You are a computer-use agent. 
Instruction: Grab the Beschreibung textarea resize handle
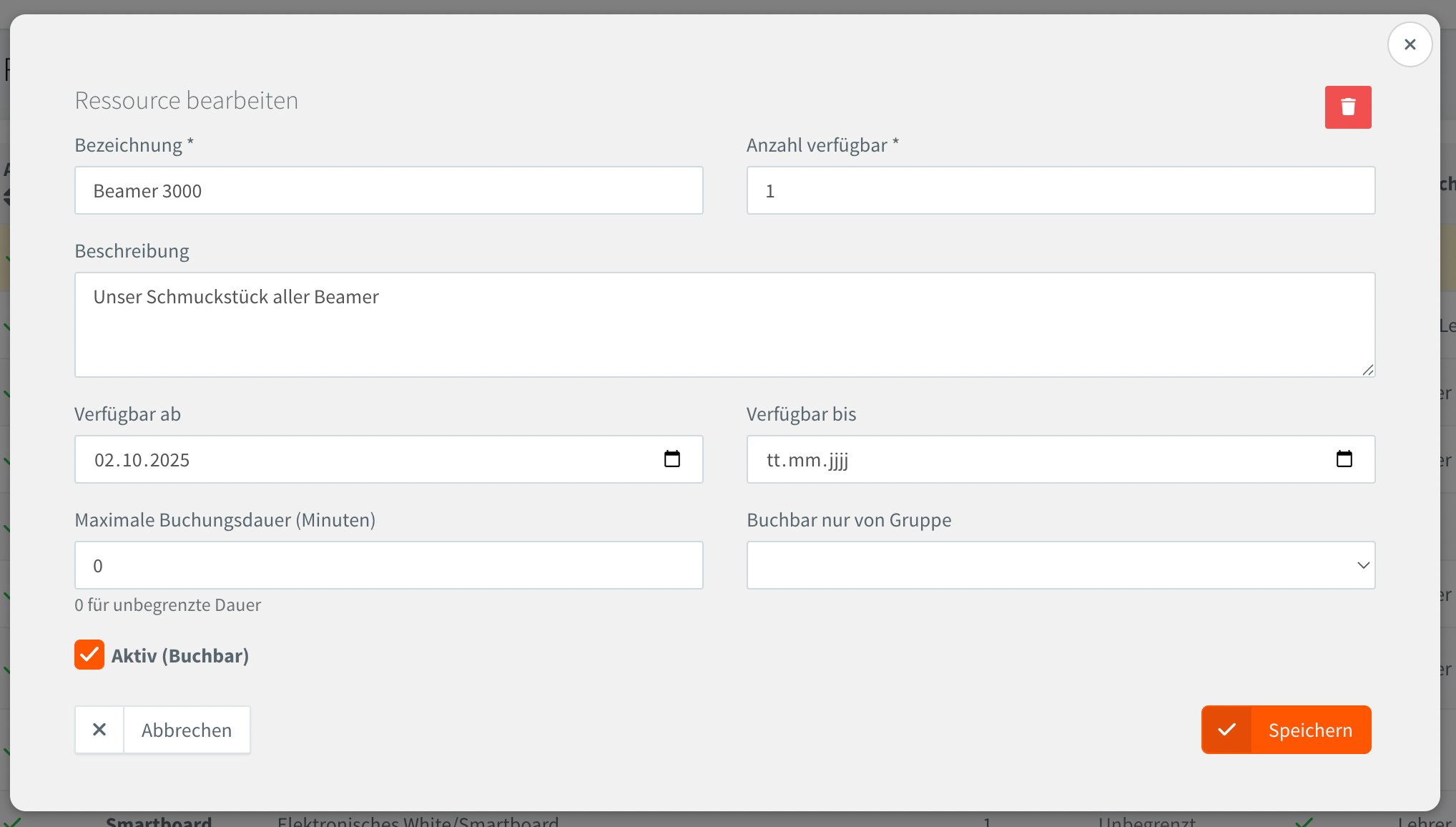pyautogui.click(x=1367, y=370)
